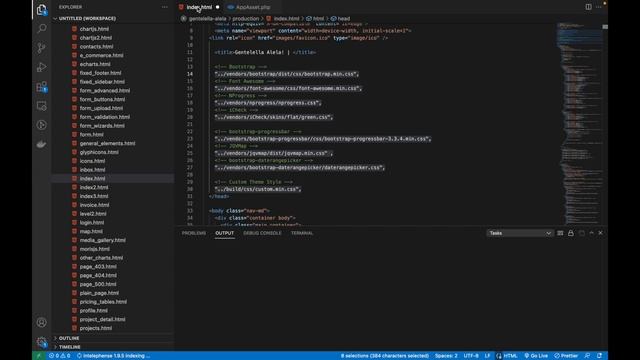
Task: Open the output channel Tasks dropdown
Action: [x=520, y=233]
